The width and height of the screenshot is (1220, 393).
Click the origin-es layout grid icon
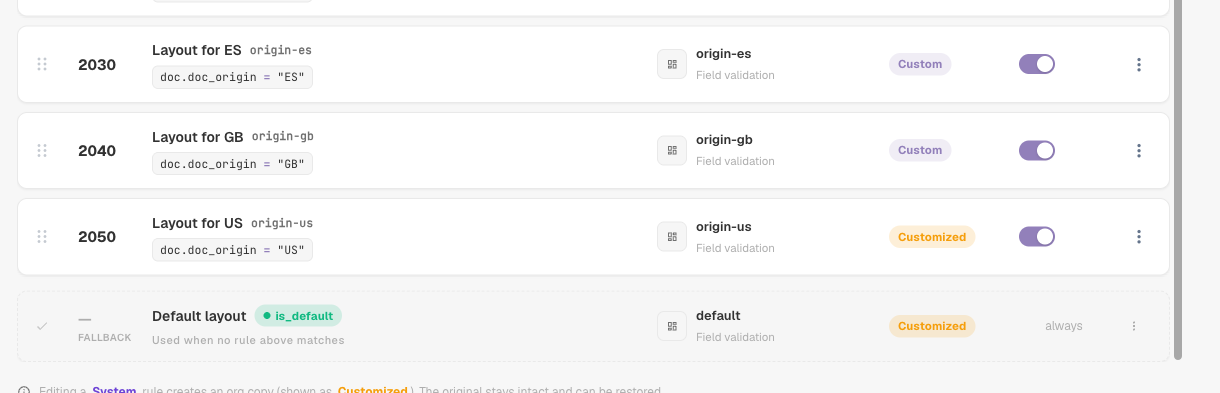pos(672,64)
